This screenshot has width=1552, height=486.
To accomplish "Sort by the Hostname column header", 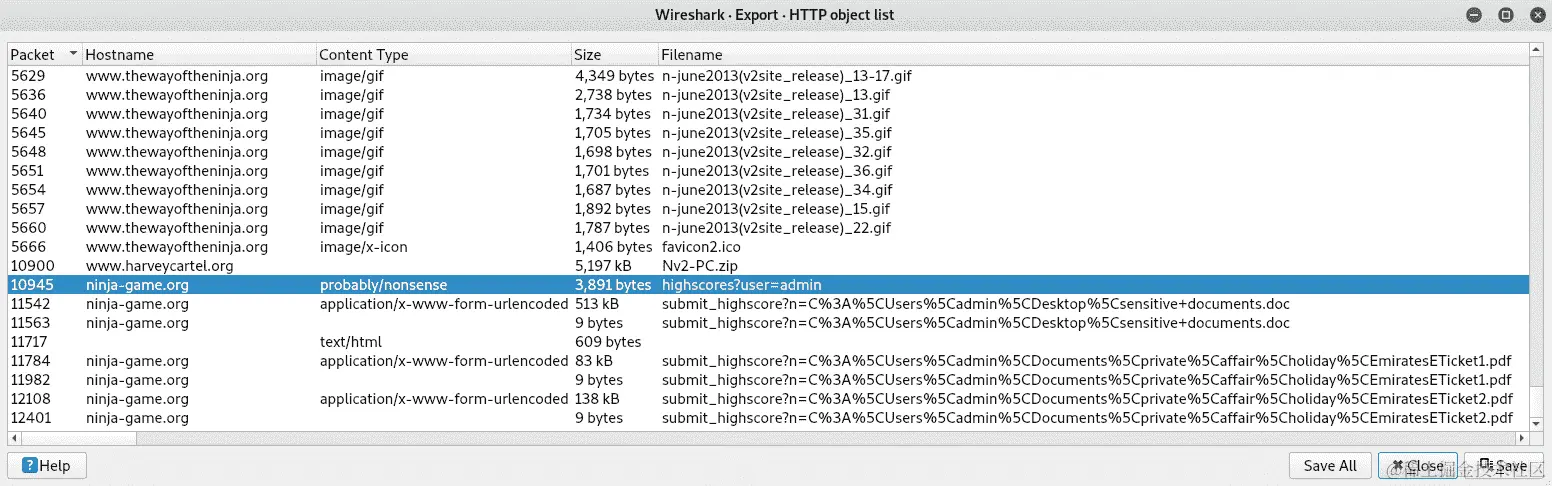I will pyautogui.click(x=199, y=55).
